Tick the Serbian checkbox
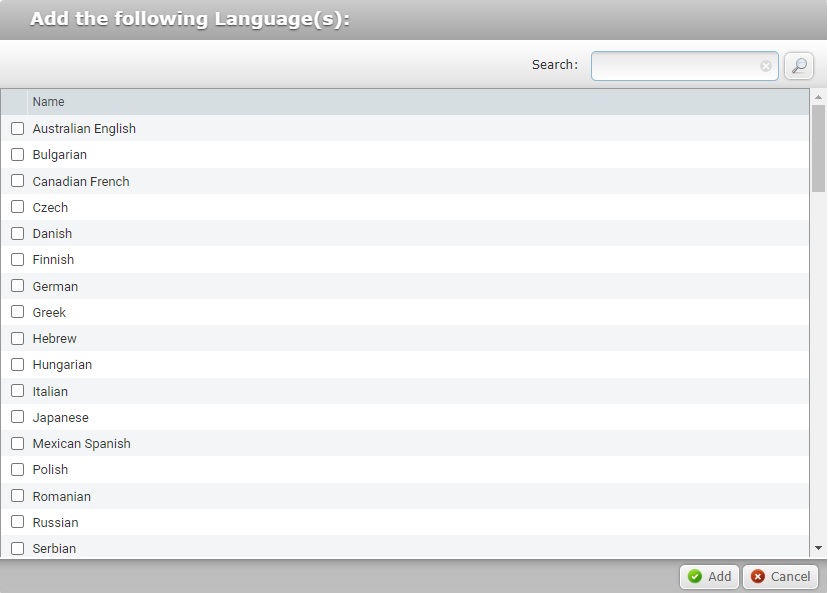This screenshot has height=593, width=828. [17, 548]
